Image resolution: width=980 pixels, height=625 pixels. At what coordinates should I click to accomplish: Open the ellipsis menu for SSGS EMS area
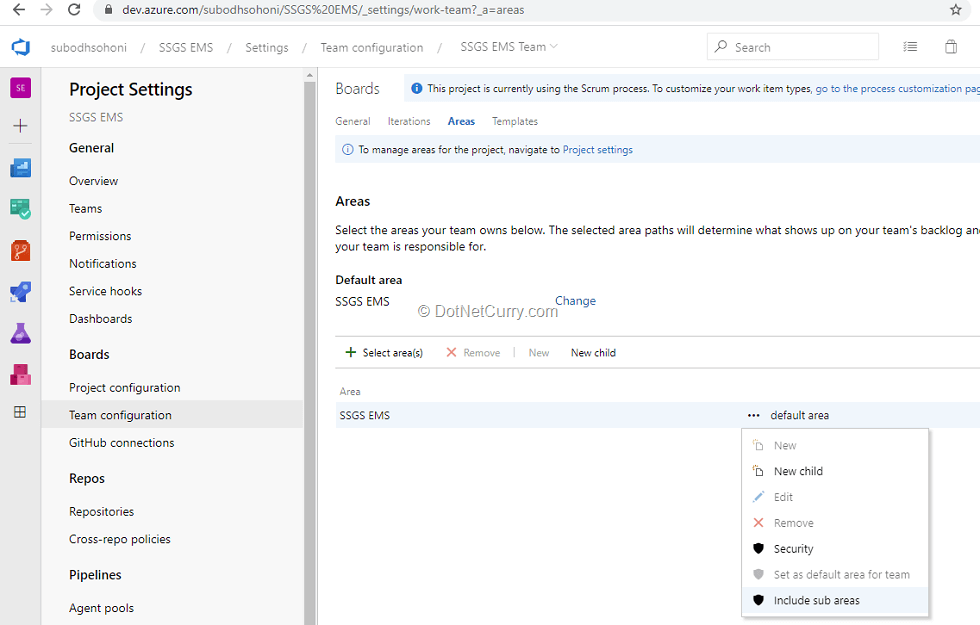(x=753, y=416)
